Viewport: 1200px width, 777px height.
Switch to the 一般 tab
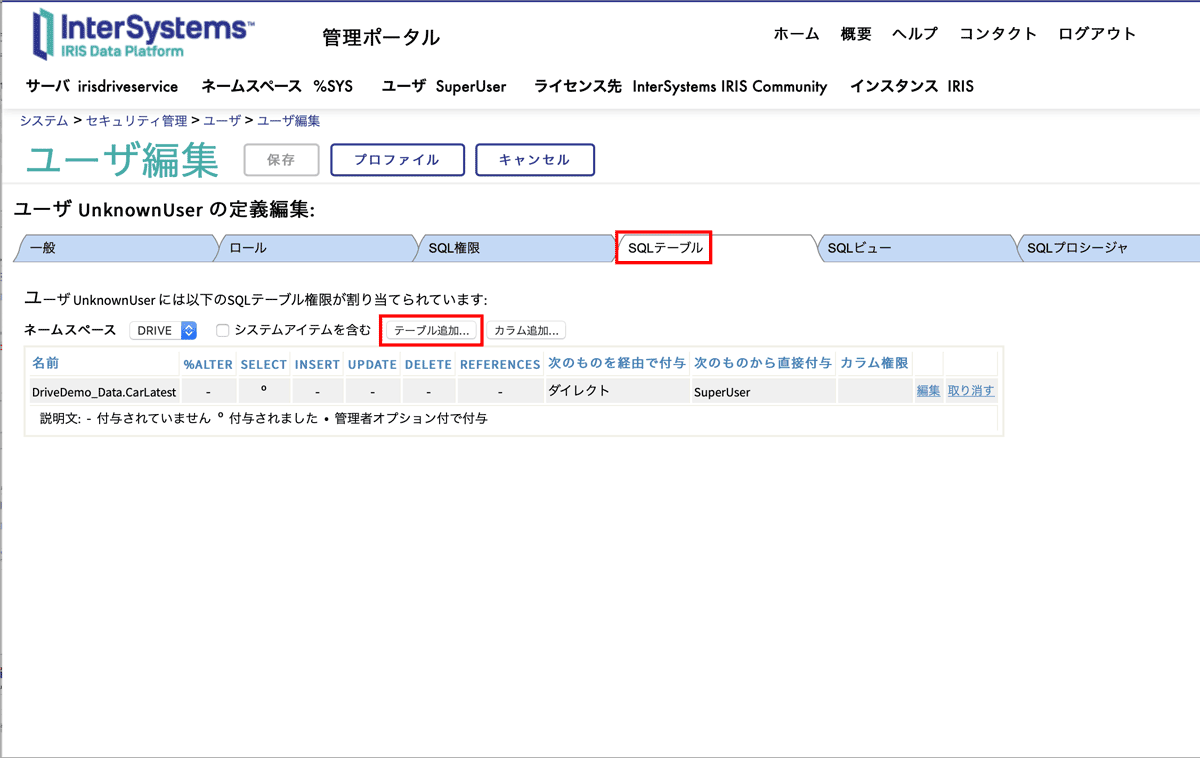(x=115, y=248)
